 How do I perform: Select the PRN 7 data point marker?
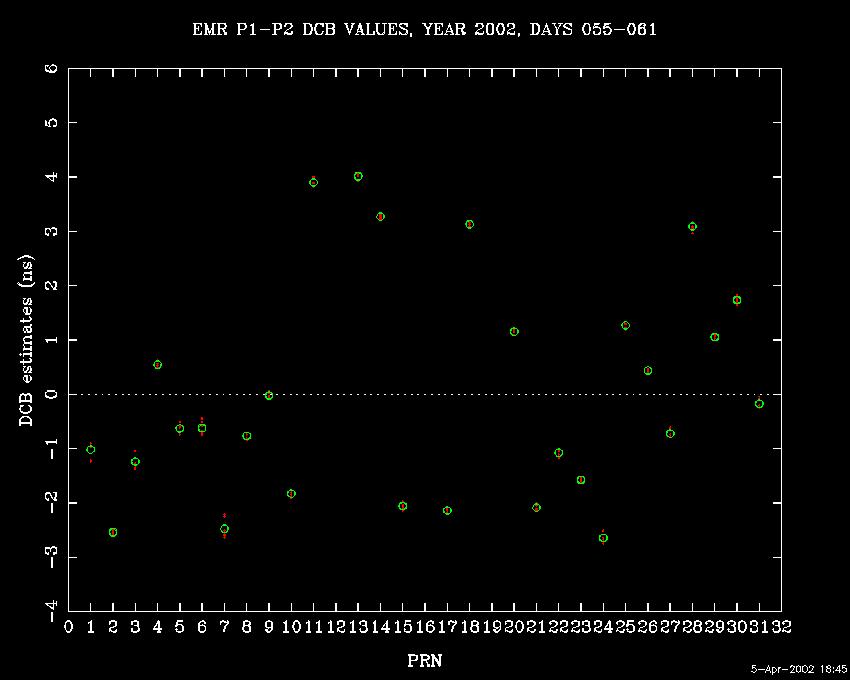coord(224,529)
